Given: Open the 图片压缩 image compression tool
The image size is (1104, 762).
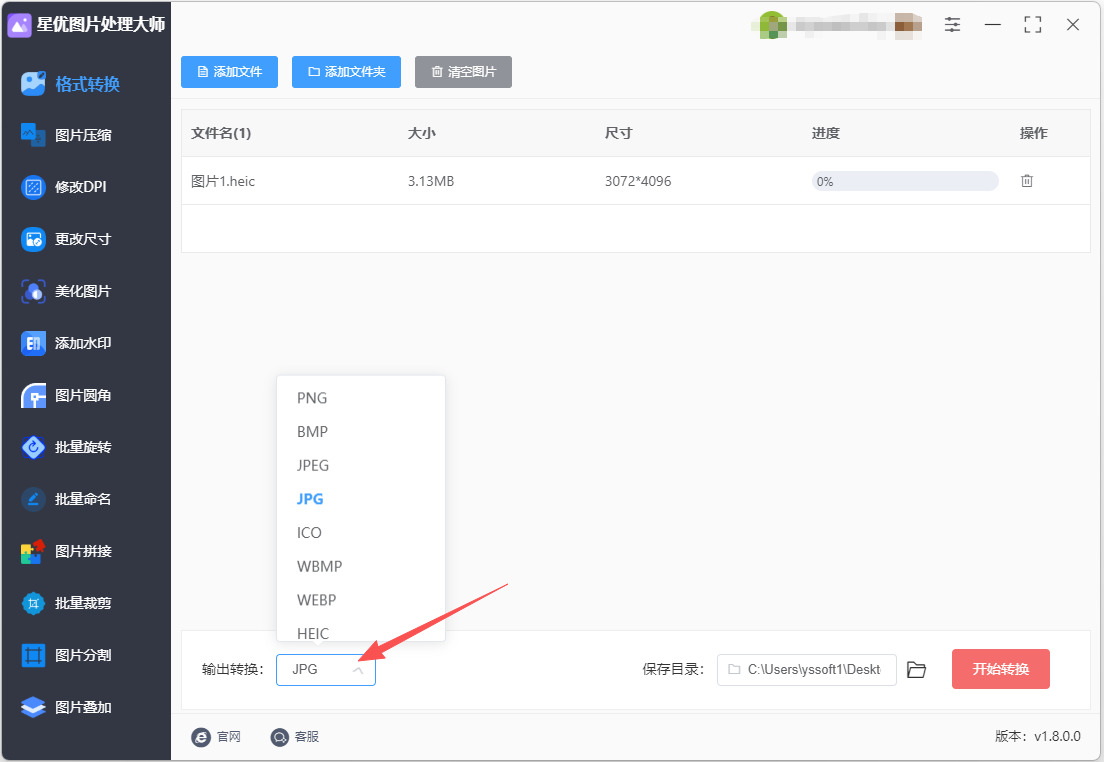Looking at the screenshot, I should tap(66, 135).
